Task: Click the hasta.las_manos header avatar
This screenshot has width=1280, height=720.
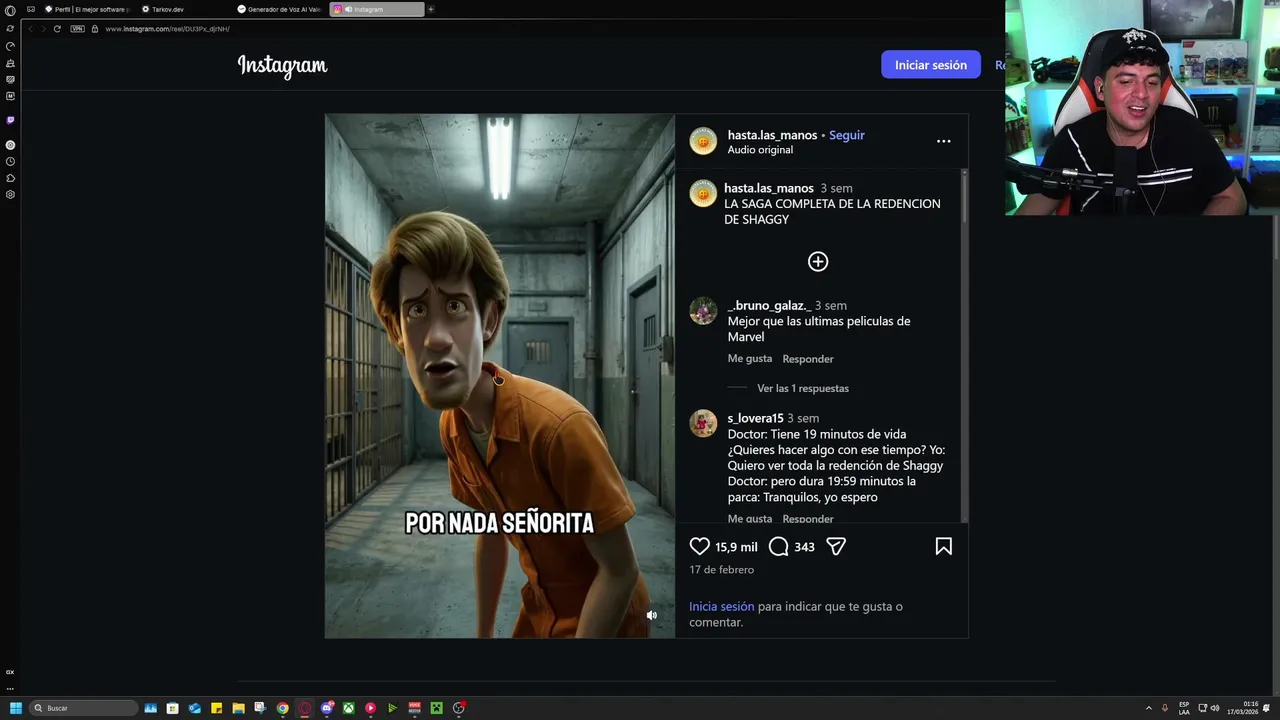Action: coord(703,141)
